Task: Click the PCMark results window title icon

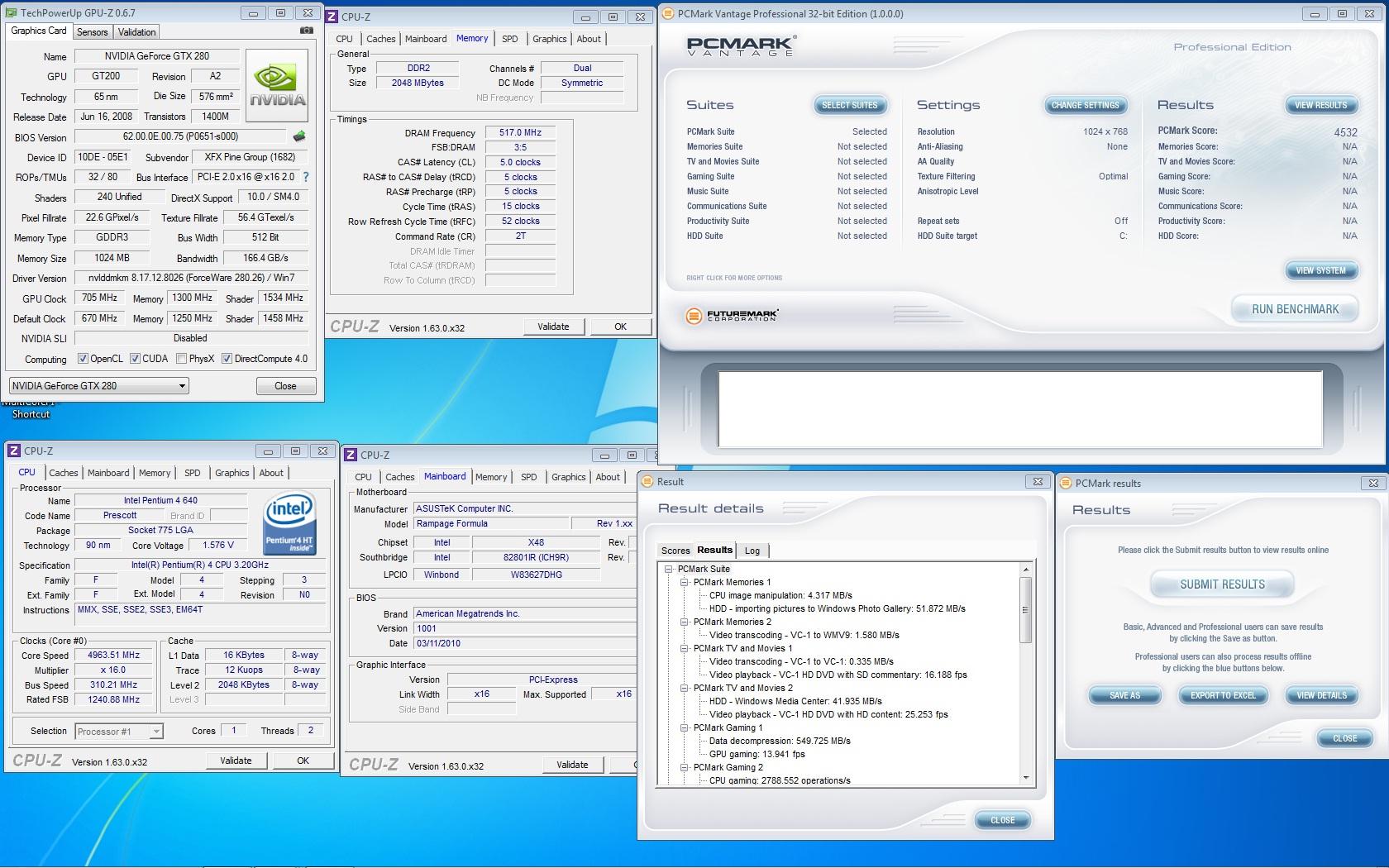Action: tap(1066, 483)
